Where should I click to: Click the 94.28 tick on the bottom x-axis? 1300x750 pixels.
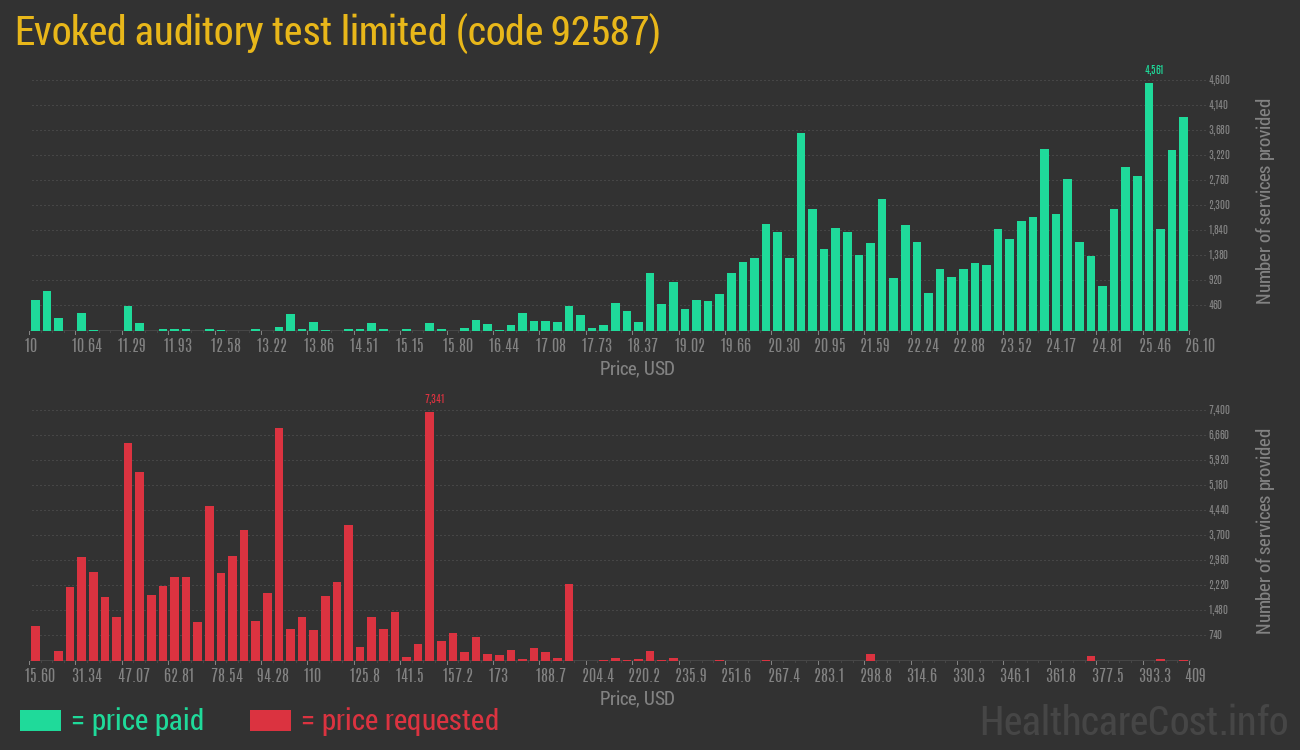tap(272, 676)
